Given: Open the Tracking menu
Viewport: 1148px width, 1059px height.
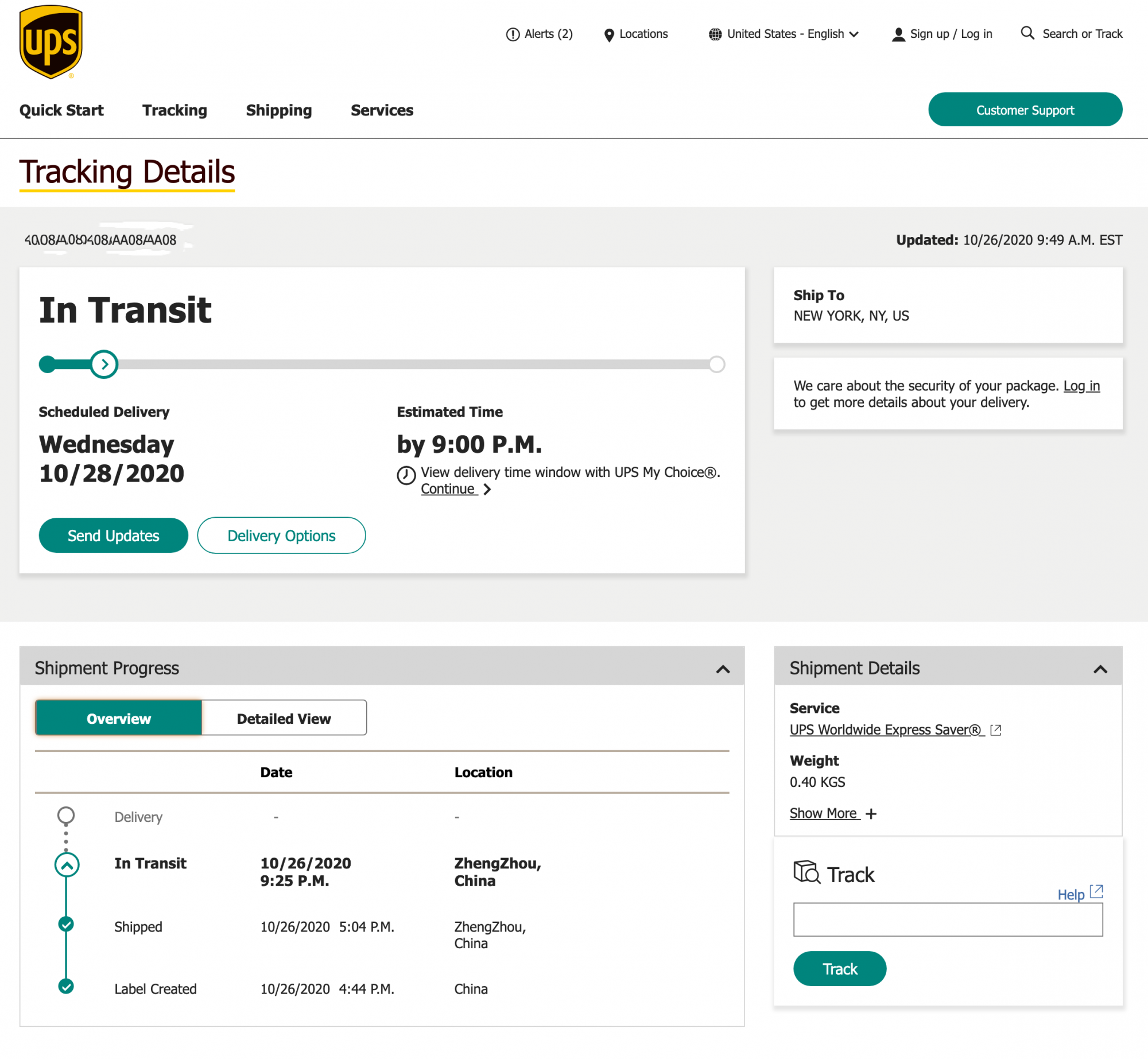Looking at the screenshot, I should 174,110.
